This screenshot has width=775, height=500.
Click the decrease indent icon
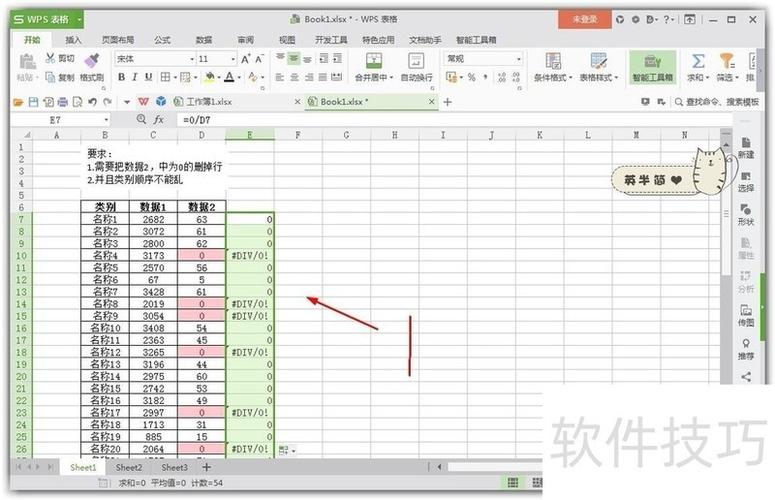click(324, 59)
